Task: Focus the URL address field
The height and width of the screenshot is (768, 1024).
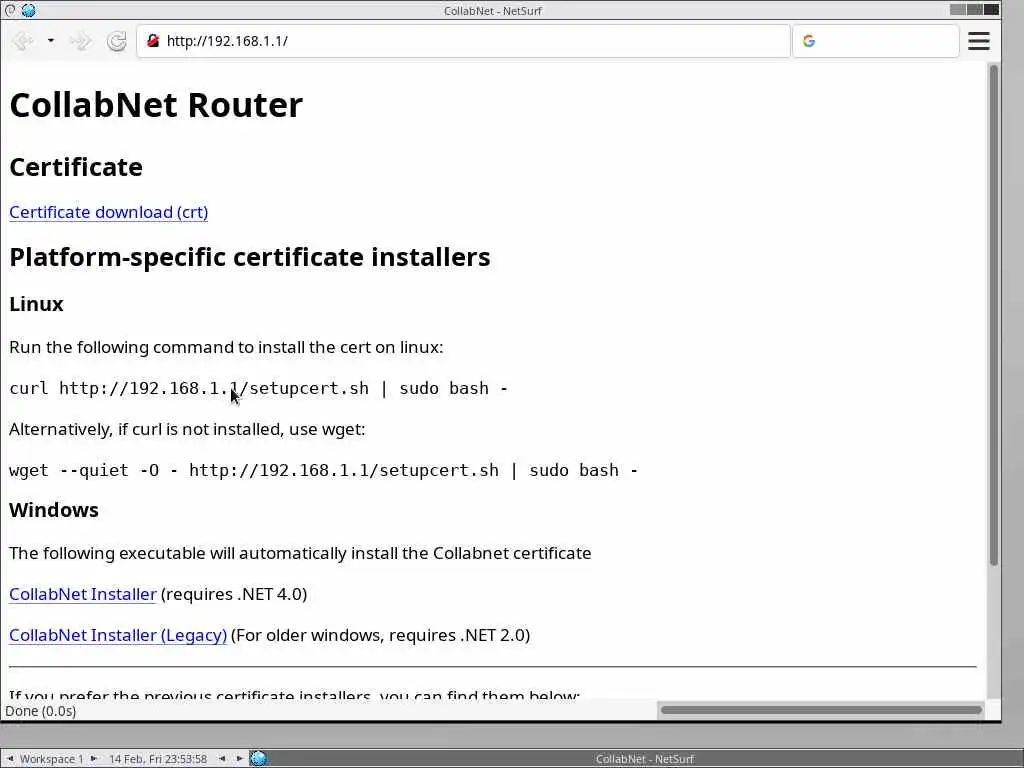Action: 463,41
